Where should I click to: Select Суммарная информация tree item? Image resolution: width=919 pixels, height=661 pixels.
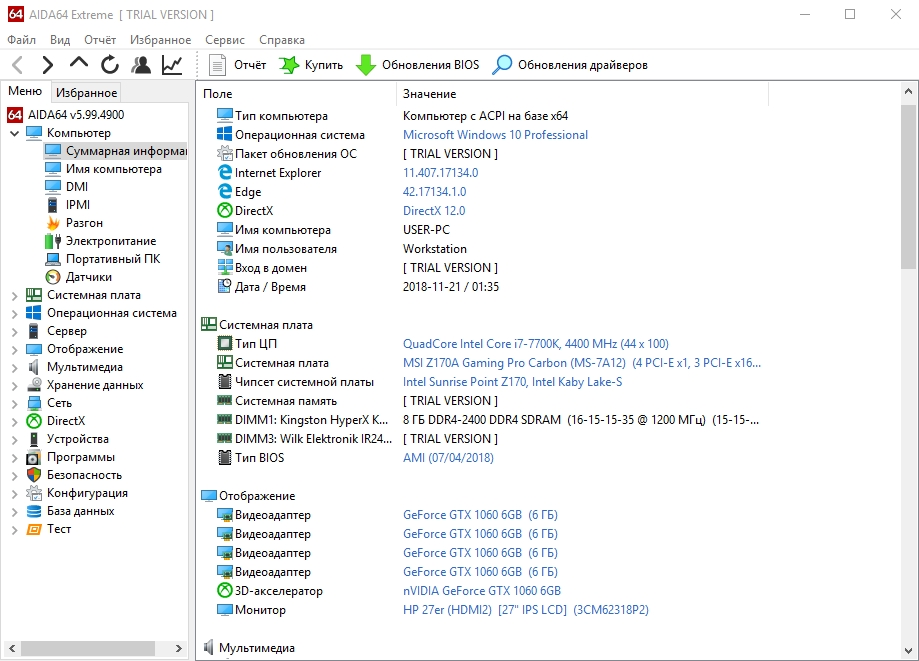tap(116, 151)
